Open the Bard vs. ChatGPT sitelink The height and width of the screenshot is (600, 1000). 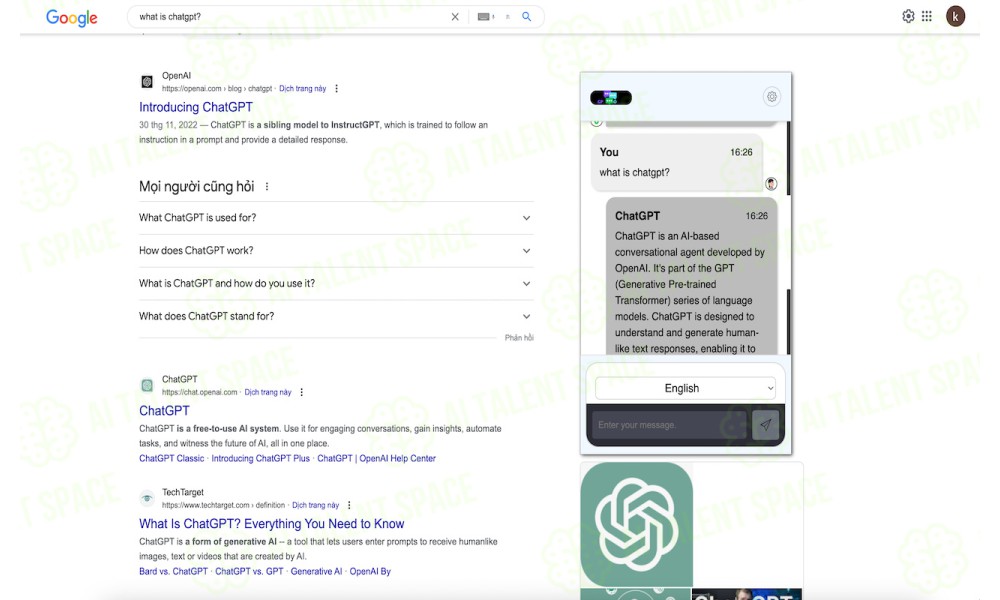[x=173, y=571]
